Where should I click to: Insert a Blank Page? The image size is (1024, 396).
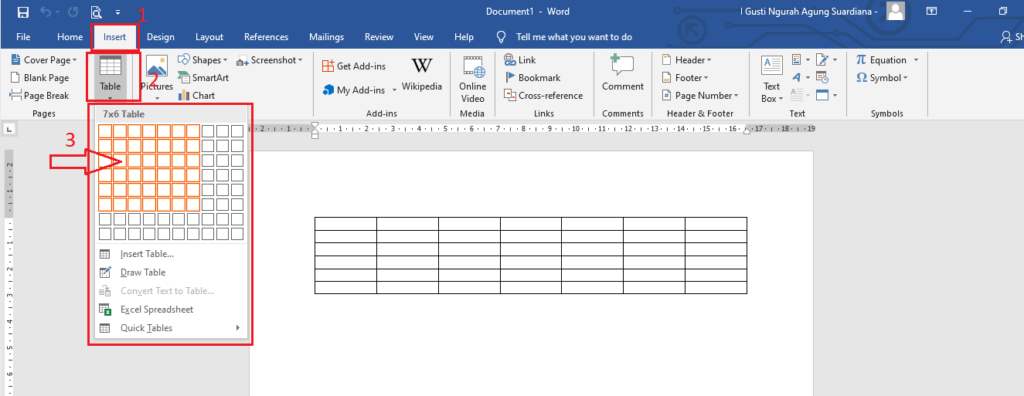(x=39, y=78)
